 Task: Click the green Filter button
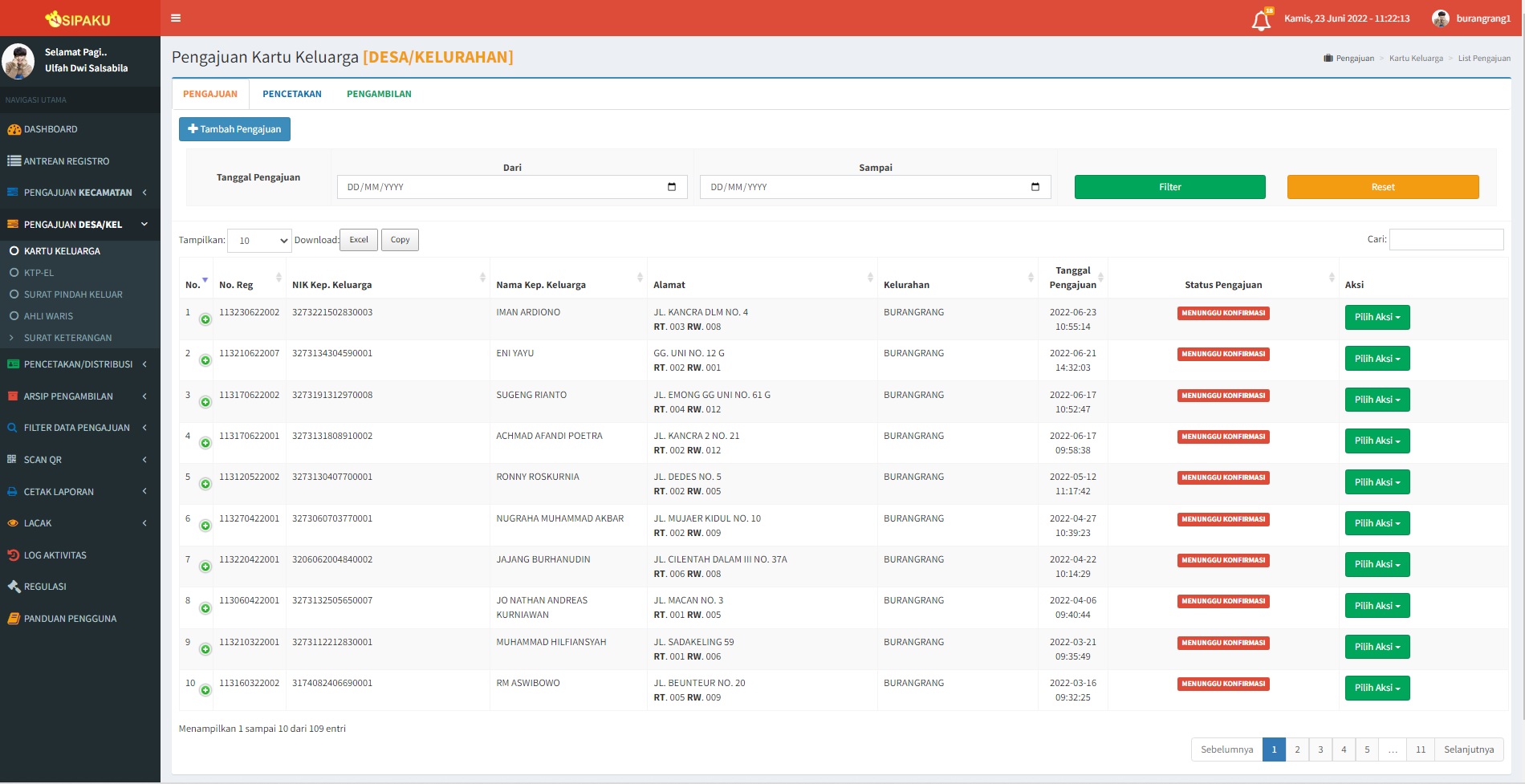click(x=1169, y=187)
